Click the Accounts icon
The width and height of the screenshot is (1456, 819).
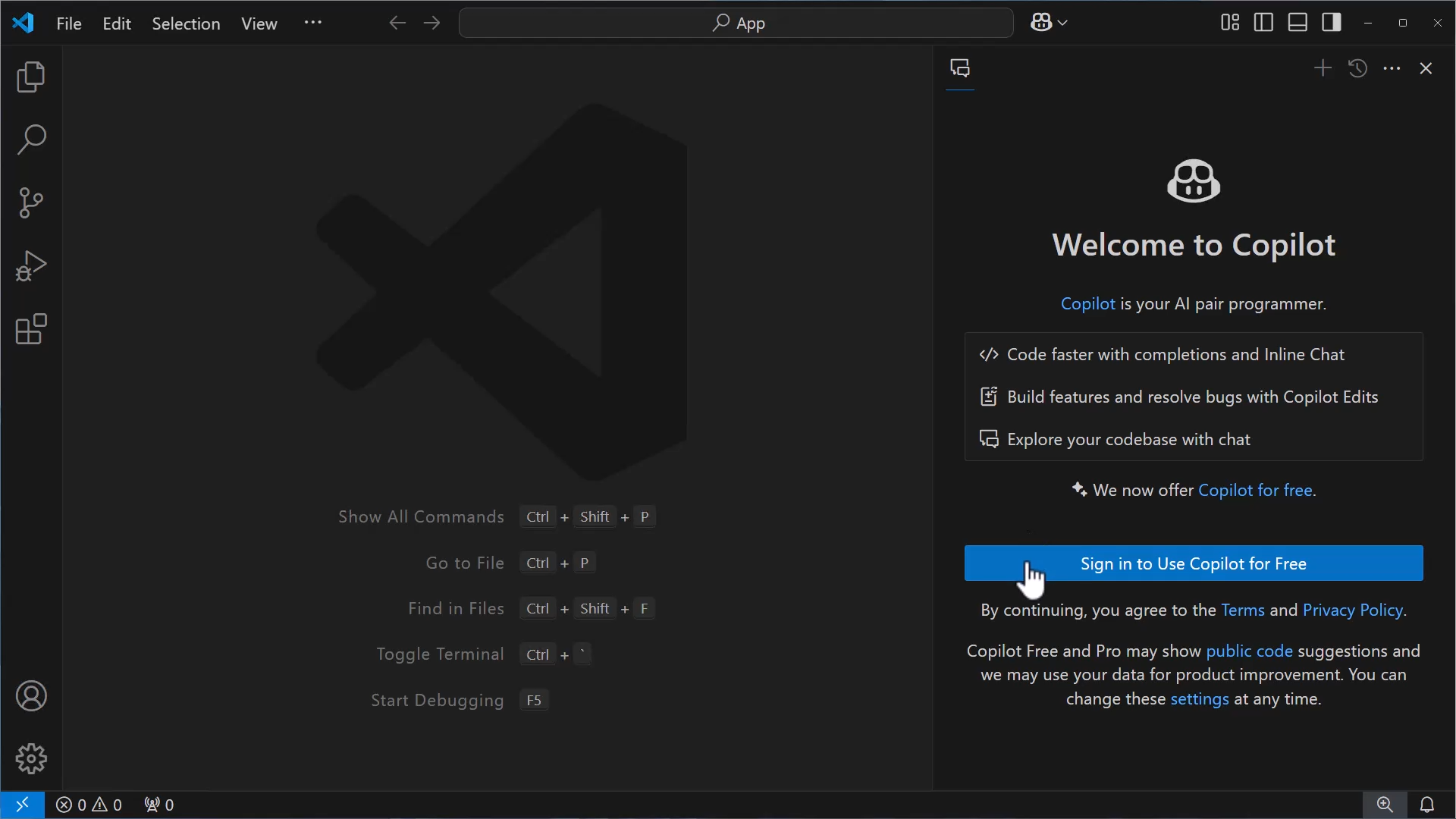pyautogui.click(x=31, y=696)
